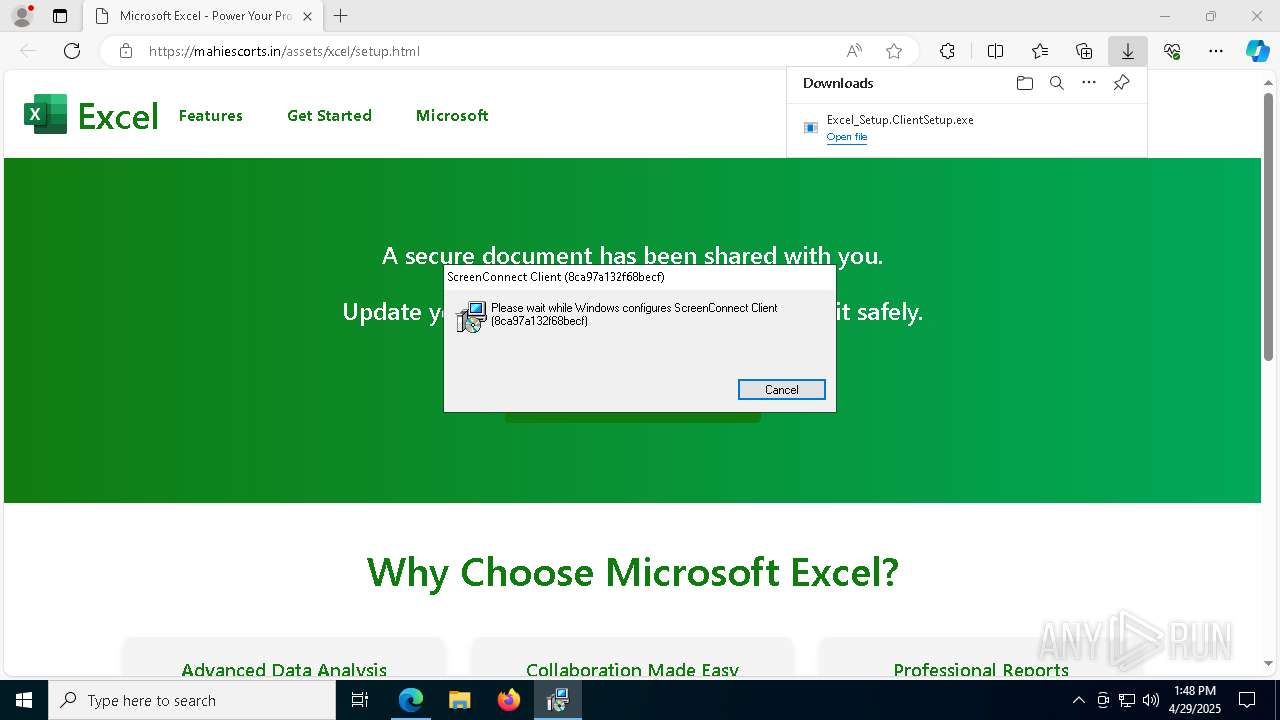Image resolution: width=1280 pixels, height=720 pixels.
Task: Open the Get Started nav item
Action: [329, 116]
